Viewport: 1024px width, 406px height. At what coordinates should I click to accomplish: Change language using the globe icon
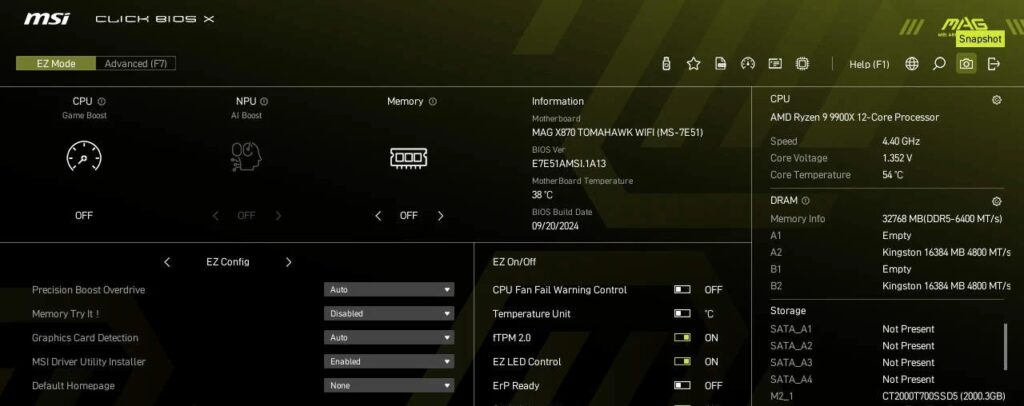912,64
